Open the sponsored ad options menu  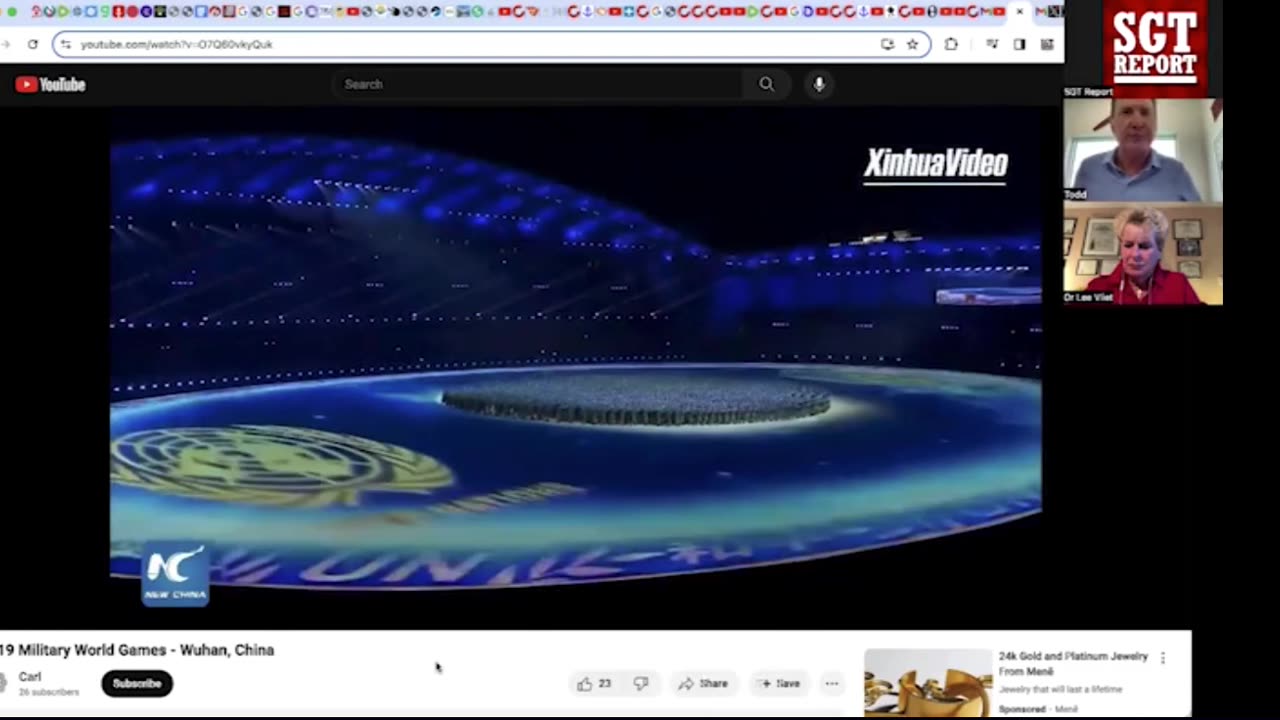pyautogui.click(x=1162, y=658)
